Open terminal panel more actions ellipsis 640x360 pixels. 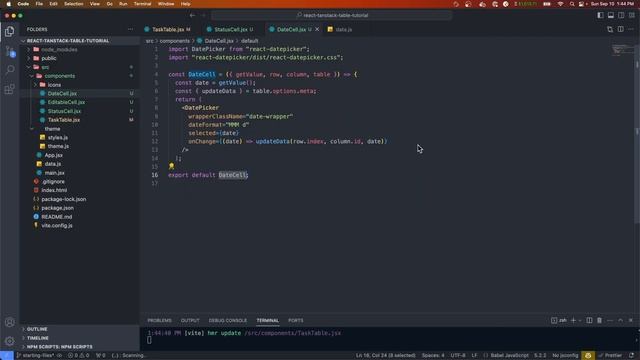(x=610, y=320)
